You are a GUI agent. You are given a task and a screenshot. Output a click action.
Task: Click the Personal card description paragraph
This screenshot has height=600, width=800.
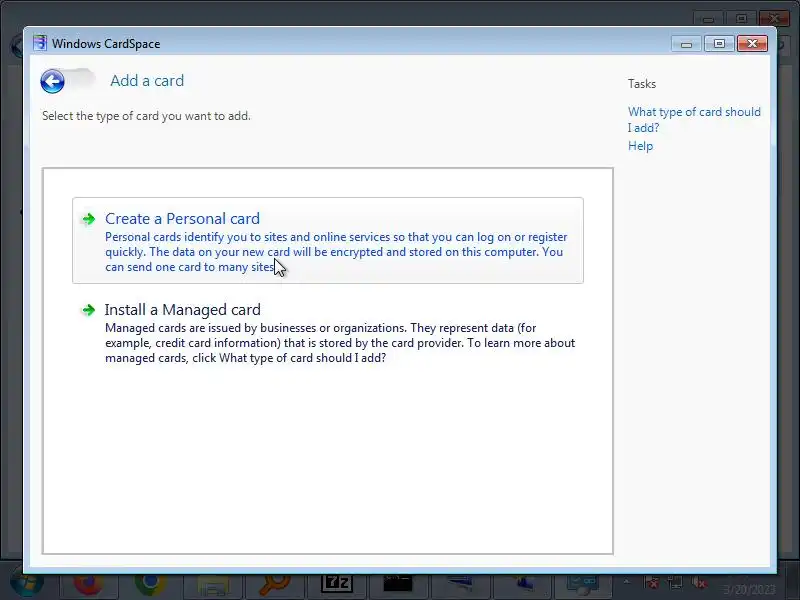(336, 252)
